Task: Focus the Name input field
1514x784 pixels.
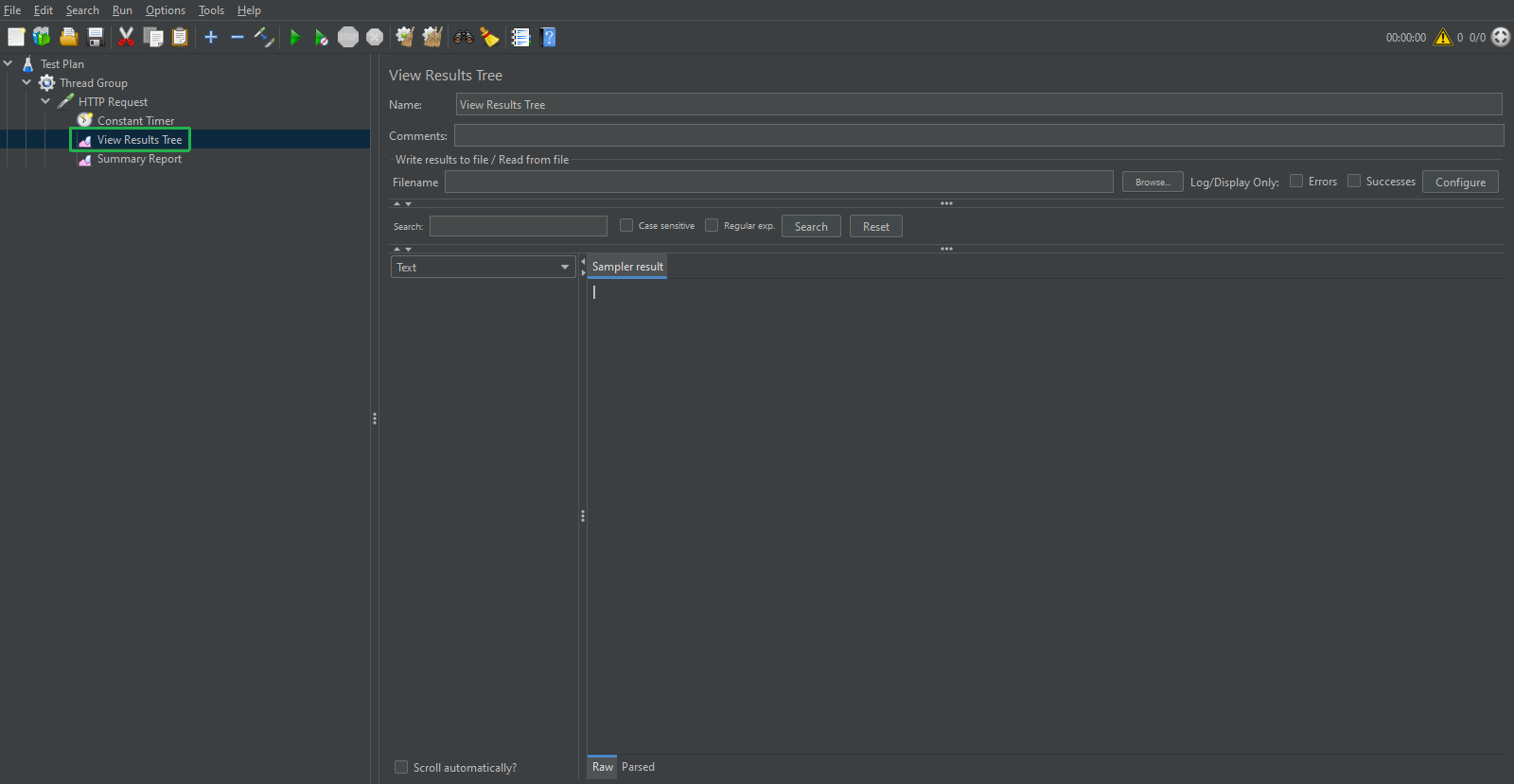Action: (979, 104)
